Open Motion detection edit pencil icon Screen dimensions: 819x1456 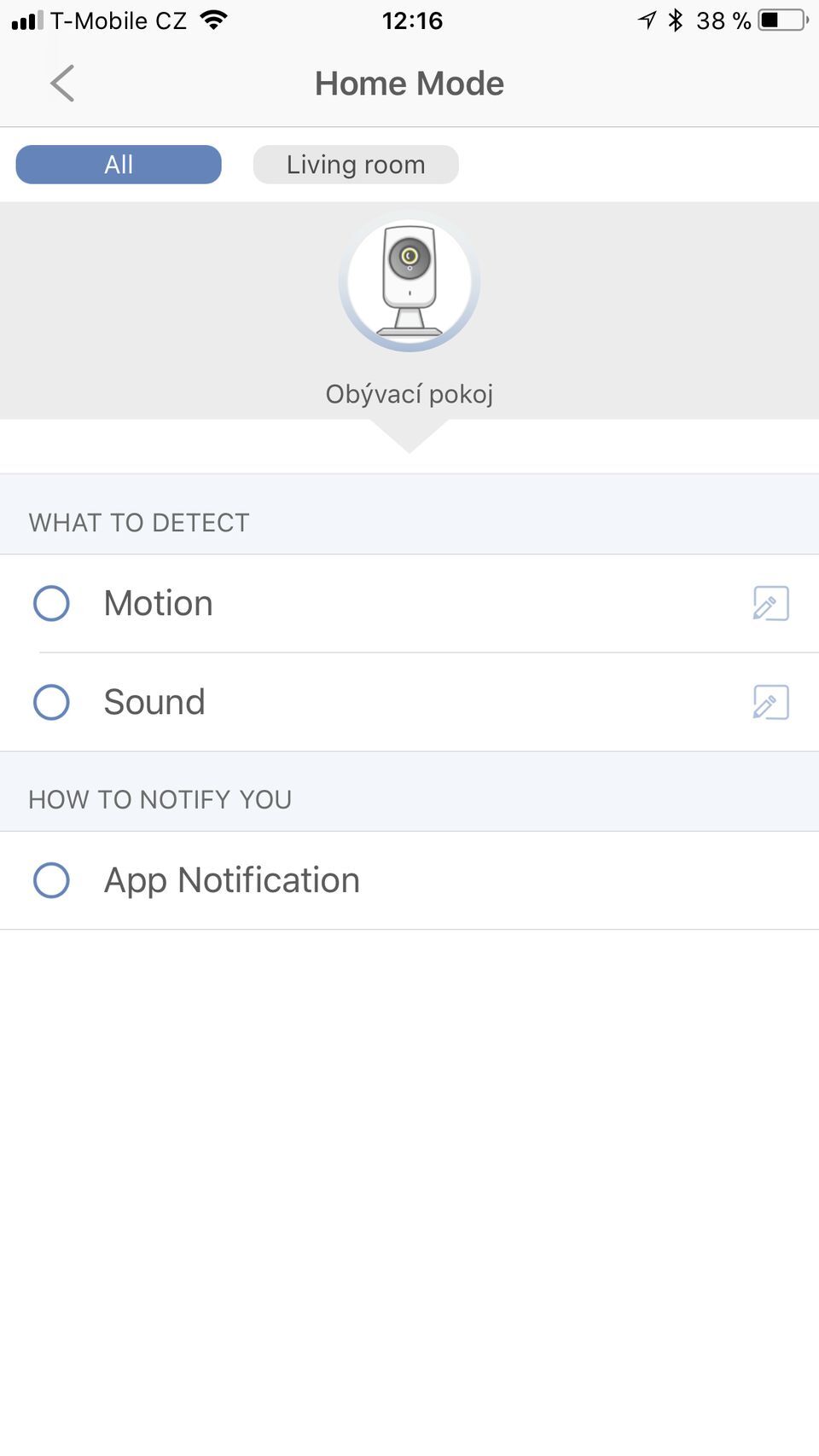[x=770, y=604]
